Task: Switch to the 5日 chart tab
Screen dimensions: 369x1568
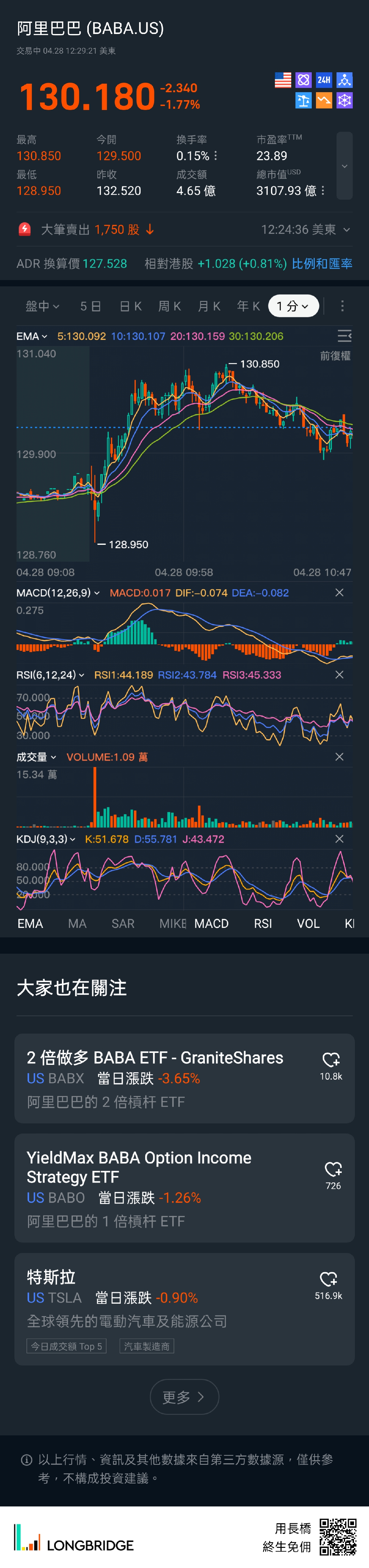Action: 91,306
